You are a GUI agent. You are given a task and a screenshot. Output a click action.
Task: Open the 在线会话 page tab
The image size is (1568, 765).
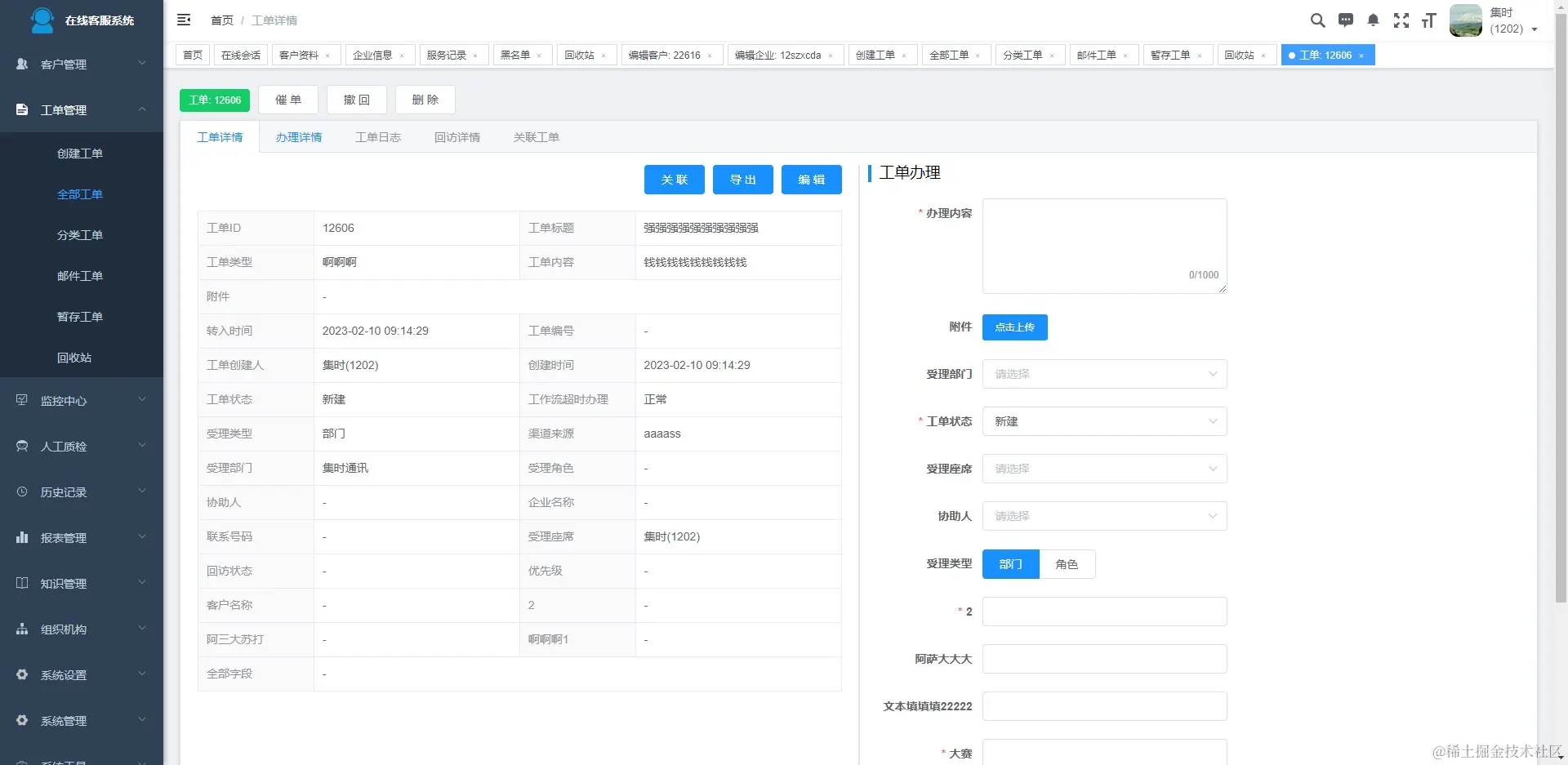click(x=241, y=55)
